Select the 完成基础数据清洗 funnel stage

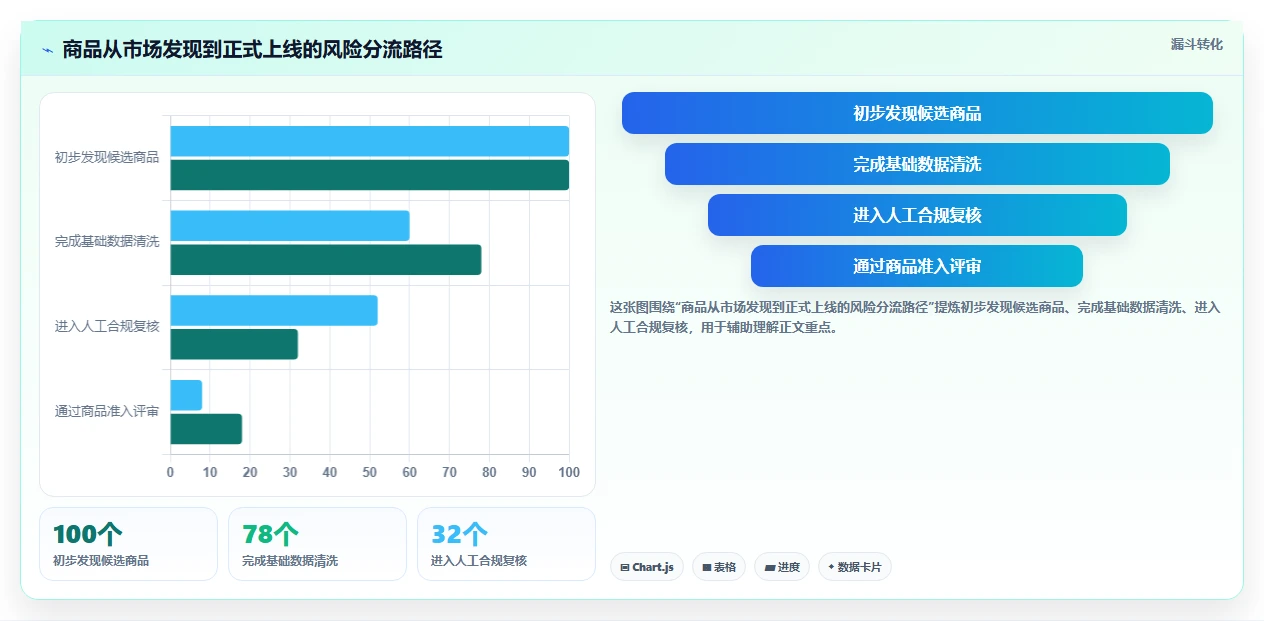pos(917,164)
